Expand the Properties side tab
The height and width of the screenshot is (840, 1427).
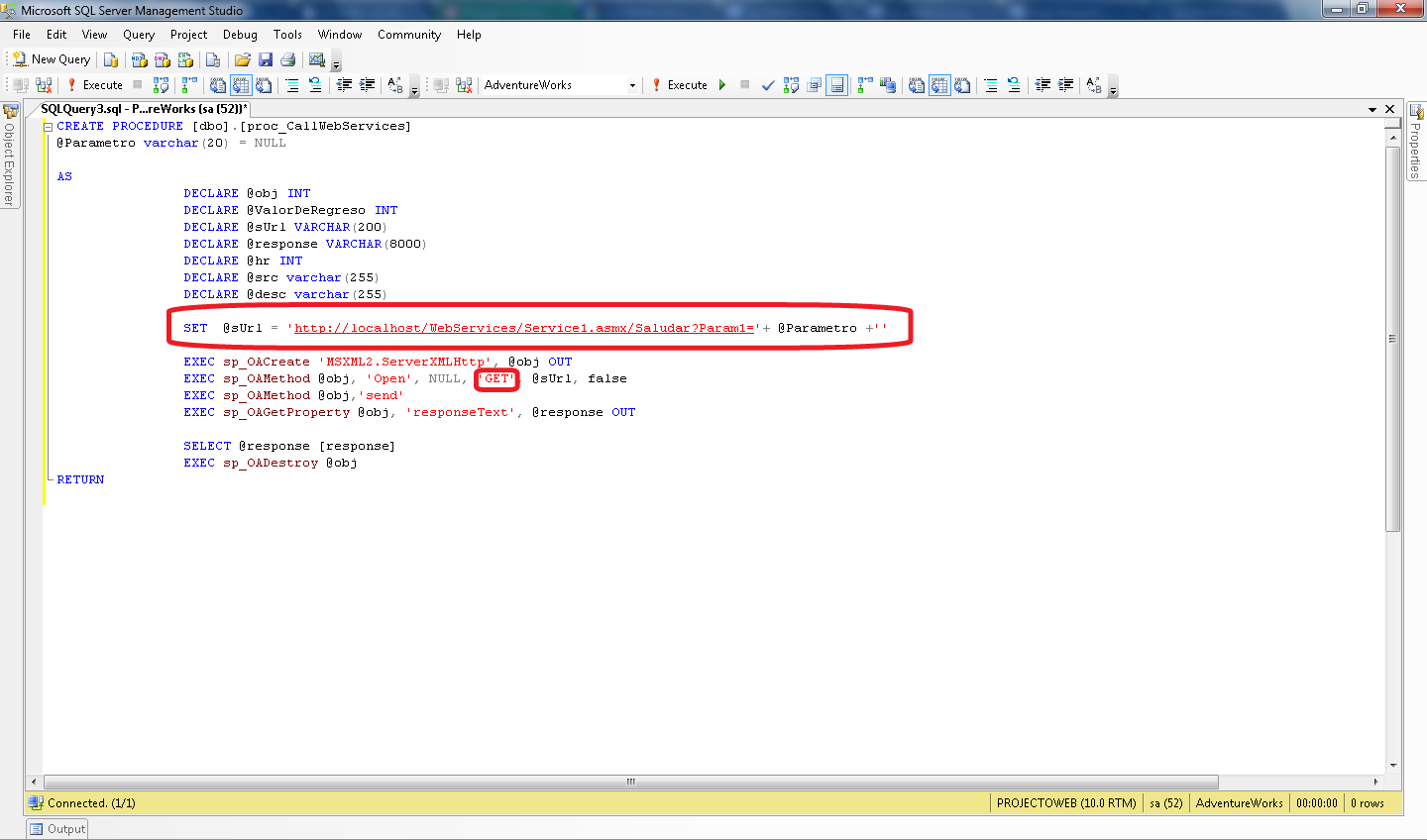tap(1416, 142)
